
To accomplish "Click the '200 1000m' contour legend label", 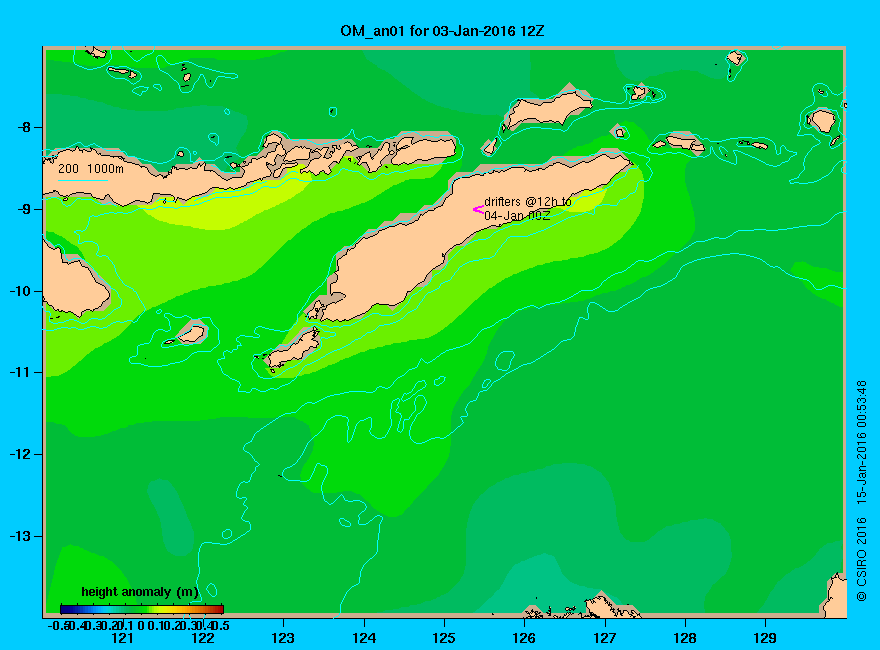I will point(91,168).
